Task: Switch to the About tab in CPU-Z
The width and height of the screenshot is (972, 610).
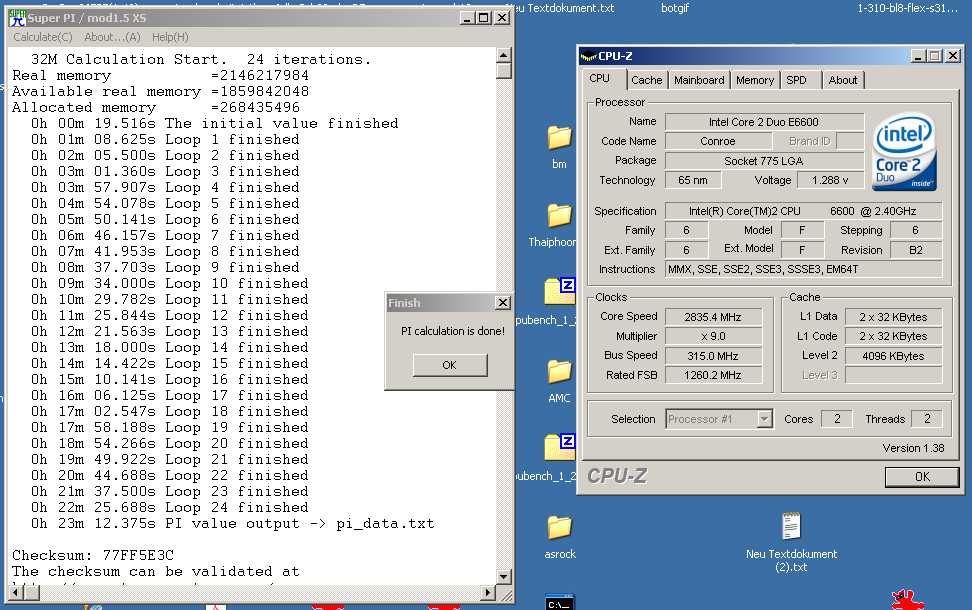Action: pos(842,80)
